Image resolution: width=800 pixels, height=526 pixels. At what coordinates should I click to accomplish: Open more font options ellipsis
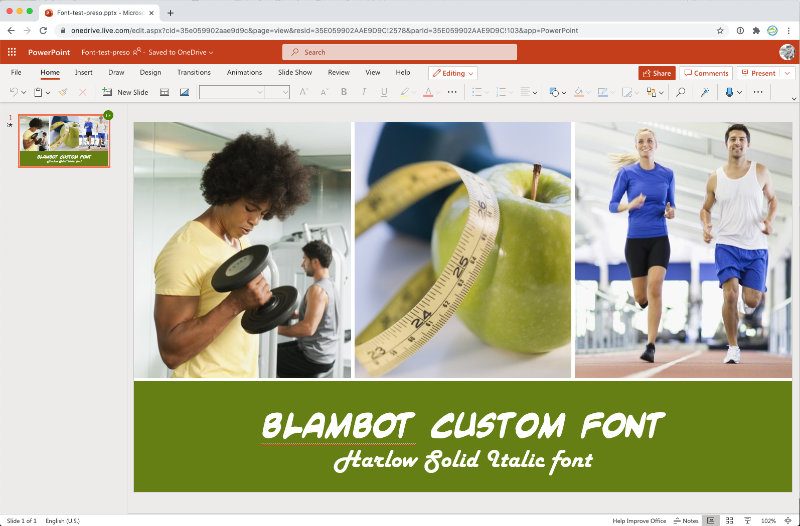[452, 92]
